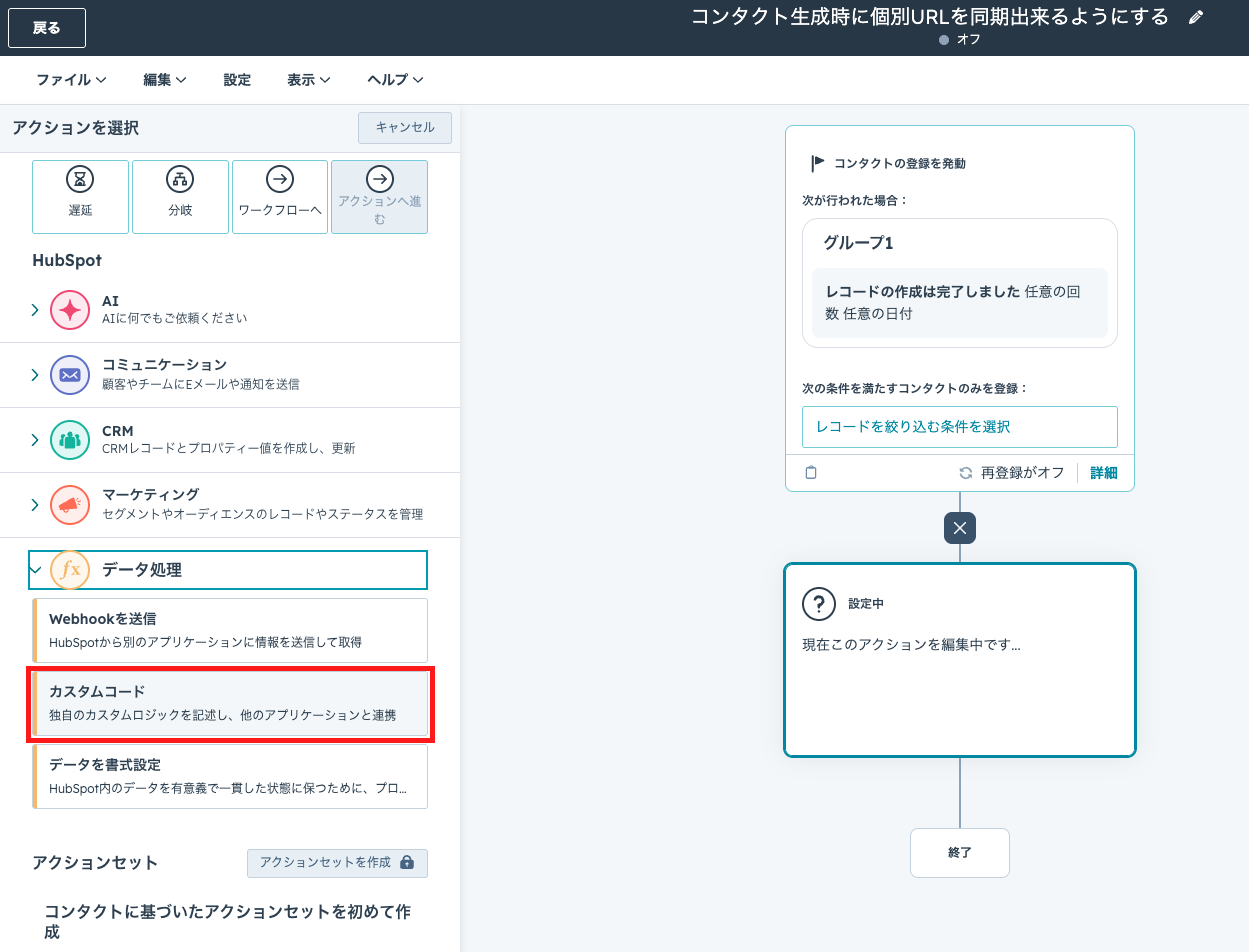Image resolution: width=1249 pixels, height=952 pixels.
Task: Click the レコードを絞り込む条件を選択 field
Action: click(959, 427)
